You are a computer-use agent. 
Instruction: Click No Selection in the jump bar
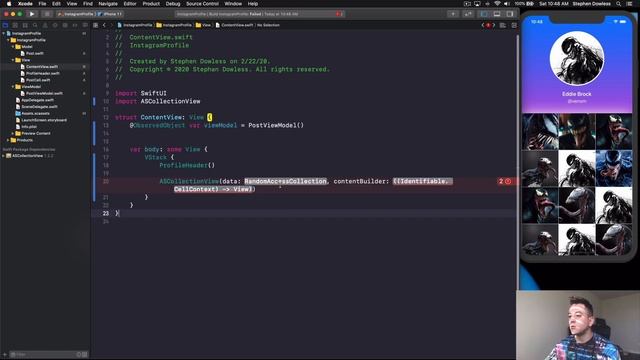tap(268, 25)
